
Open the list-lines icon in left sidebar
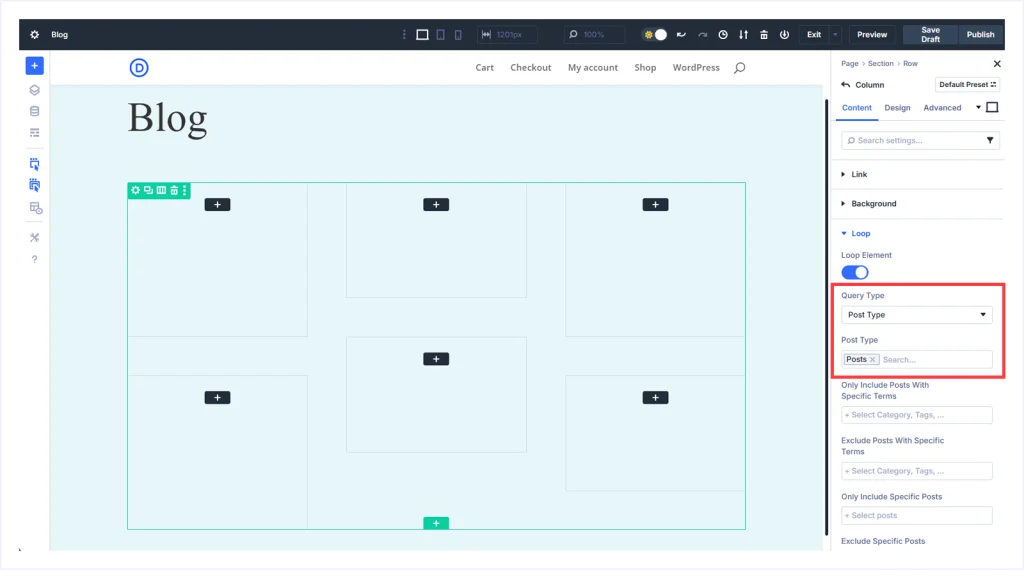[x=35, y=133]
